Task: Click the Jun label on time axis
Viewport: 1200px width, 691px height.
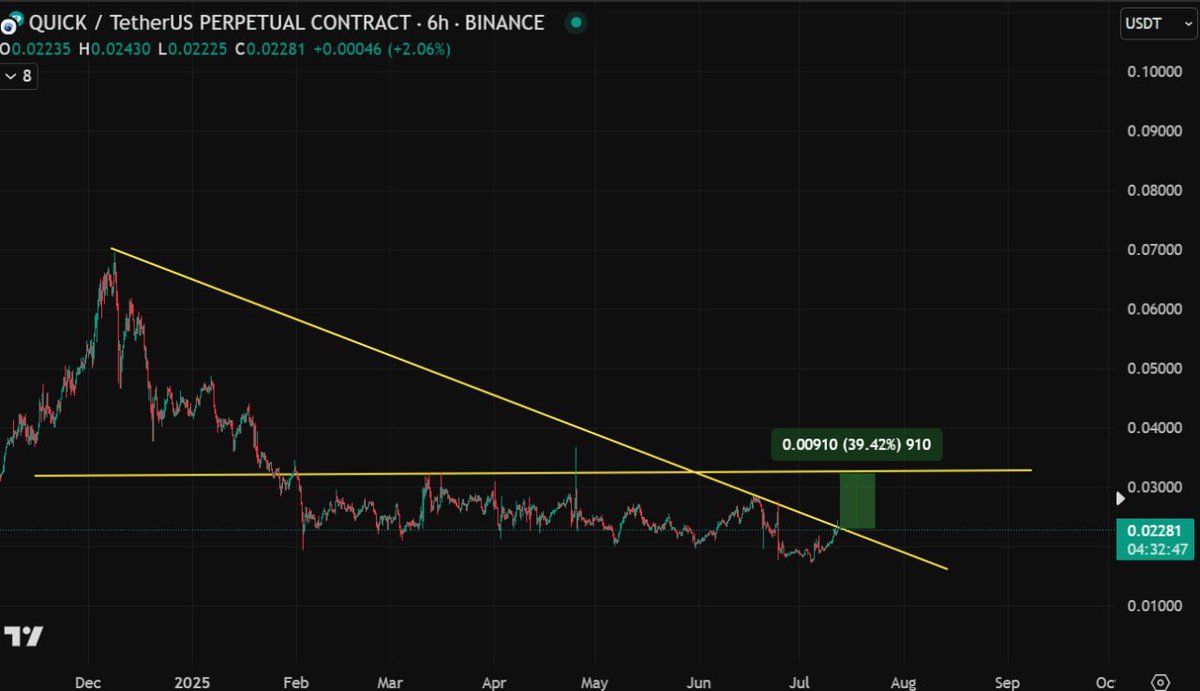Action: point(699,681)
